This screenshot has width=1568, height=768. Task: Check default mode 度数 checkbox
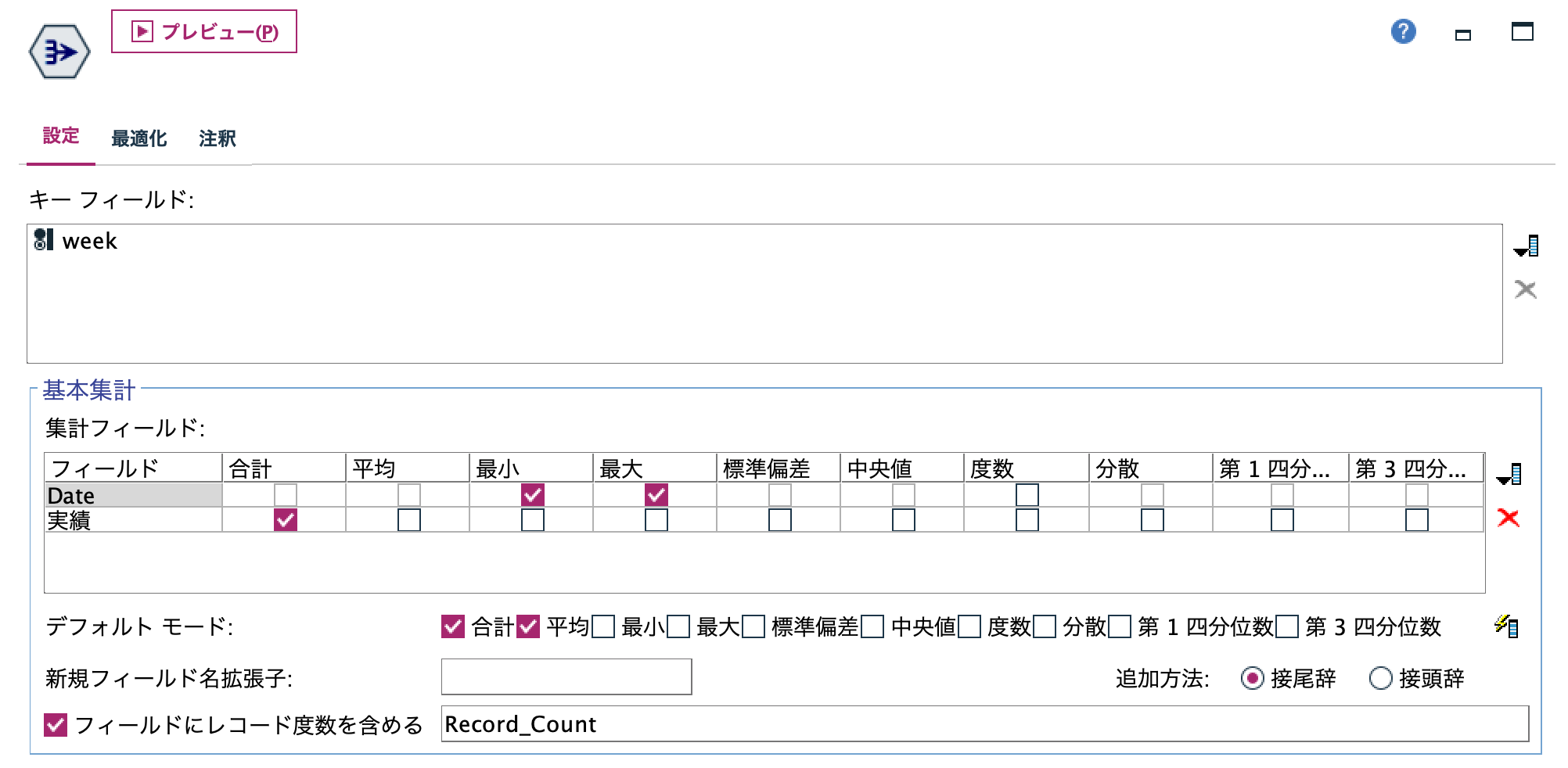969,626
